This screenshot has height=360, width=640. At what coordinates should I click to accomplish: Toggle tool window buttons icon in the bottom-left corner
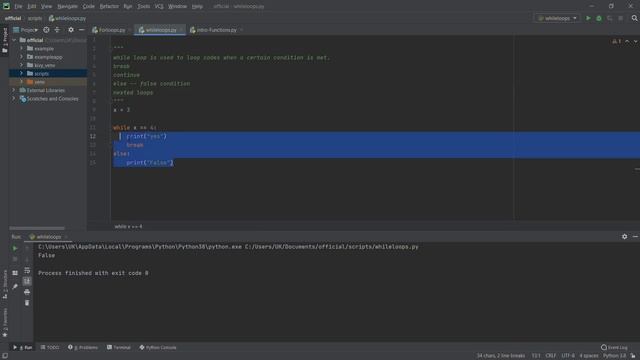(5, 356)
